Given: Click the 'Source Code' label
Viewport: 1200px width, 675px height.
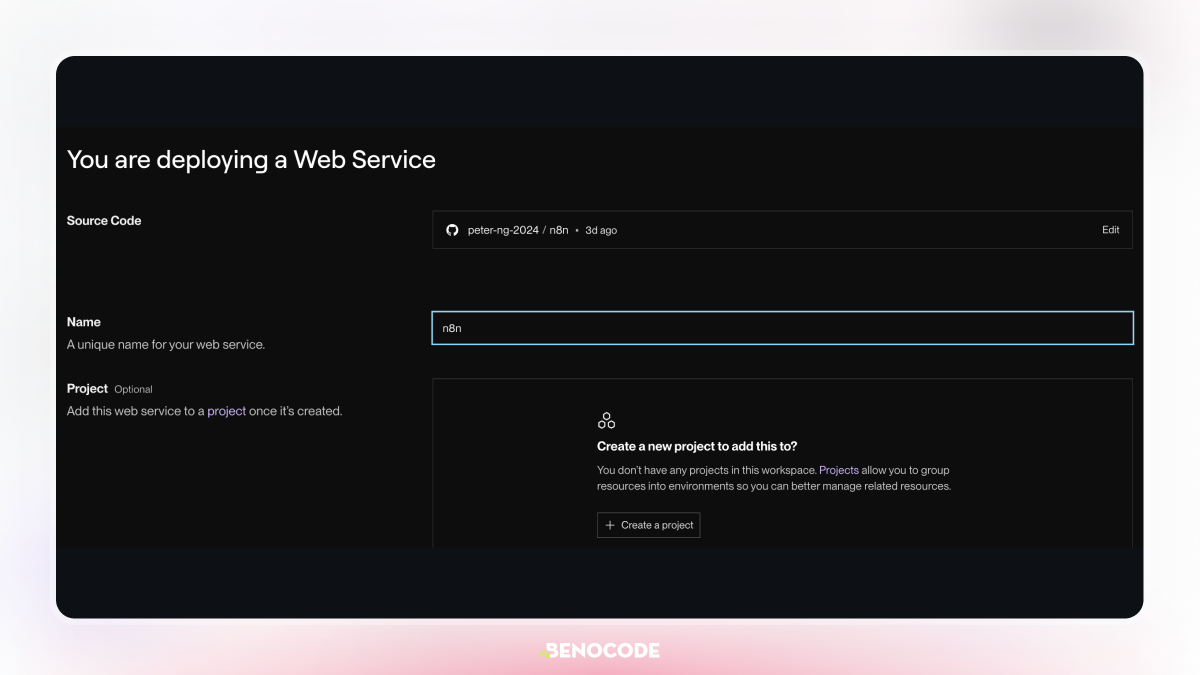Looking at the screenshot, I should point(104,221).
